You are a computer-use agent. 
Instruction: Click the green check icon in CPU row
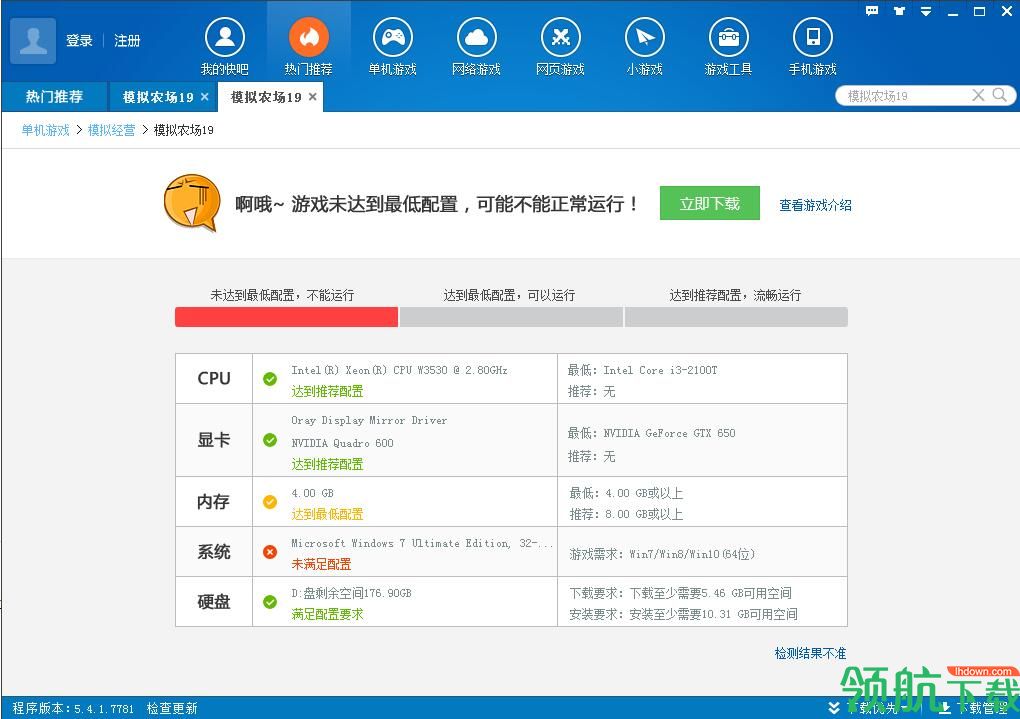tap(270, 379)
